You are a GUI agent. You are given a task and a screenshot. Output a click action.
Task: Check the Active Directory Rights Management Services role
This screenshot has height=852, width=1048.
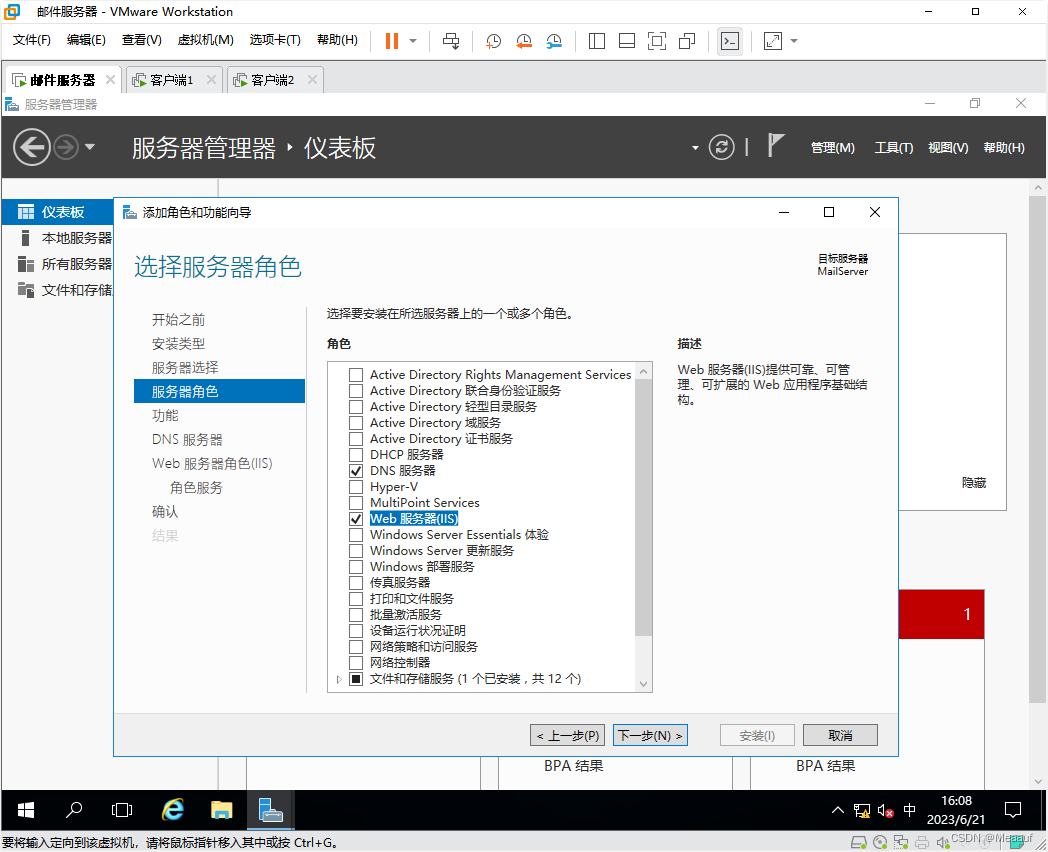(x=356, y=375)
